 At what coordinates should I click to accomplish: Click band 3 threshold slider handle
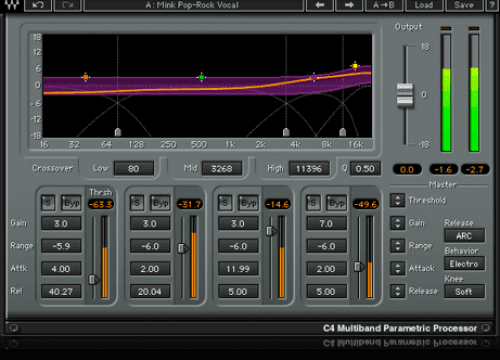[x=271, y=231]
